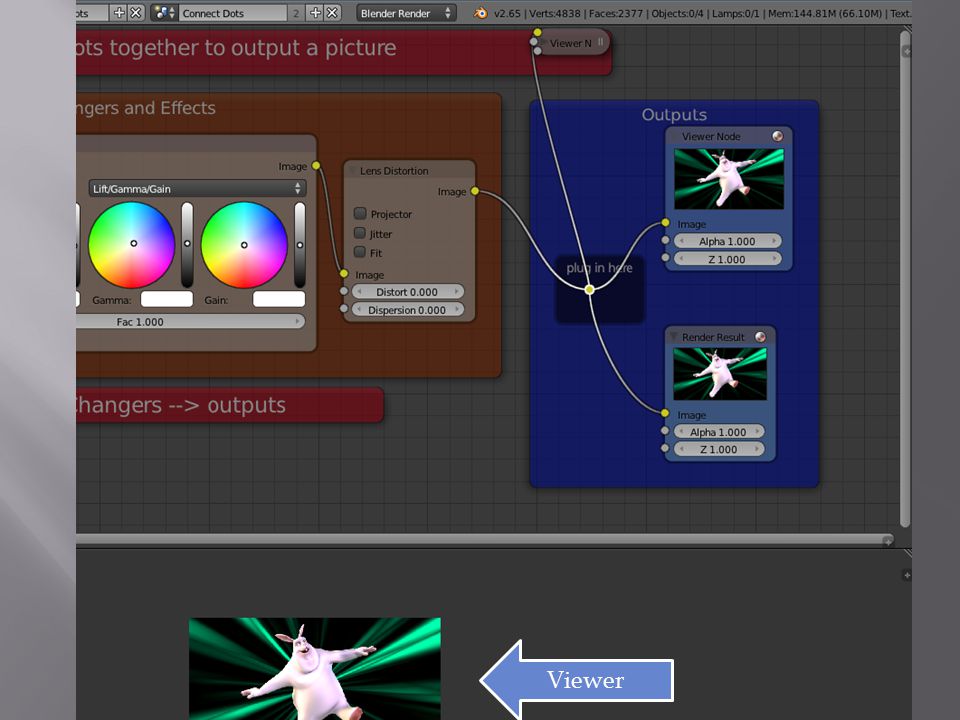Click the Fac 1.000 right increment arrow
The image size is (960, 720).
click(298, 321)
